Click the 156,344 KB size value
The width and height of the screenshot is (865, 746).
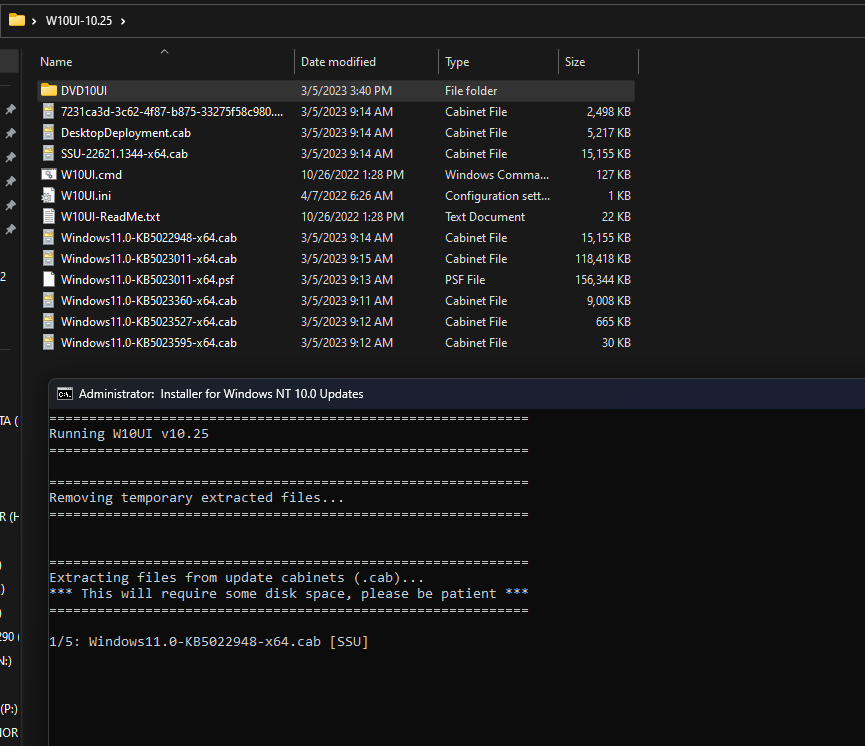pyautogui.click(x=602, y=279)
